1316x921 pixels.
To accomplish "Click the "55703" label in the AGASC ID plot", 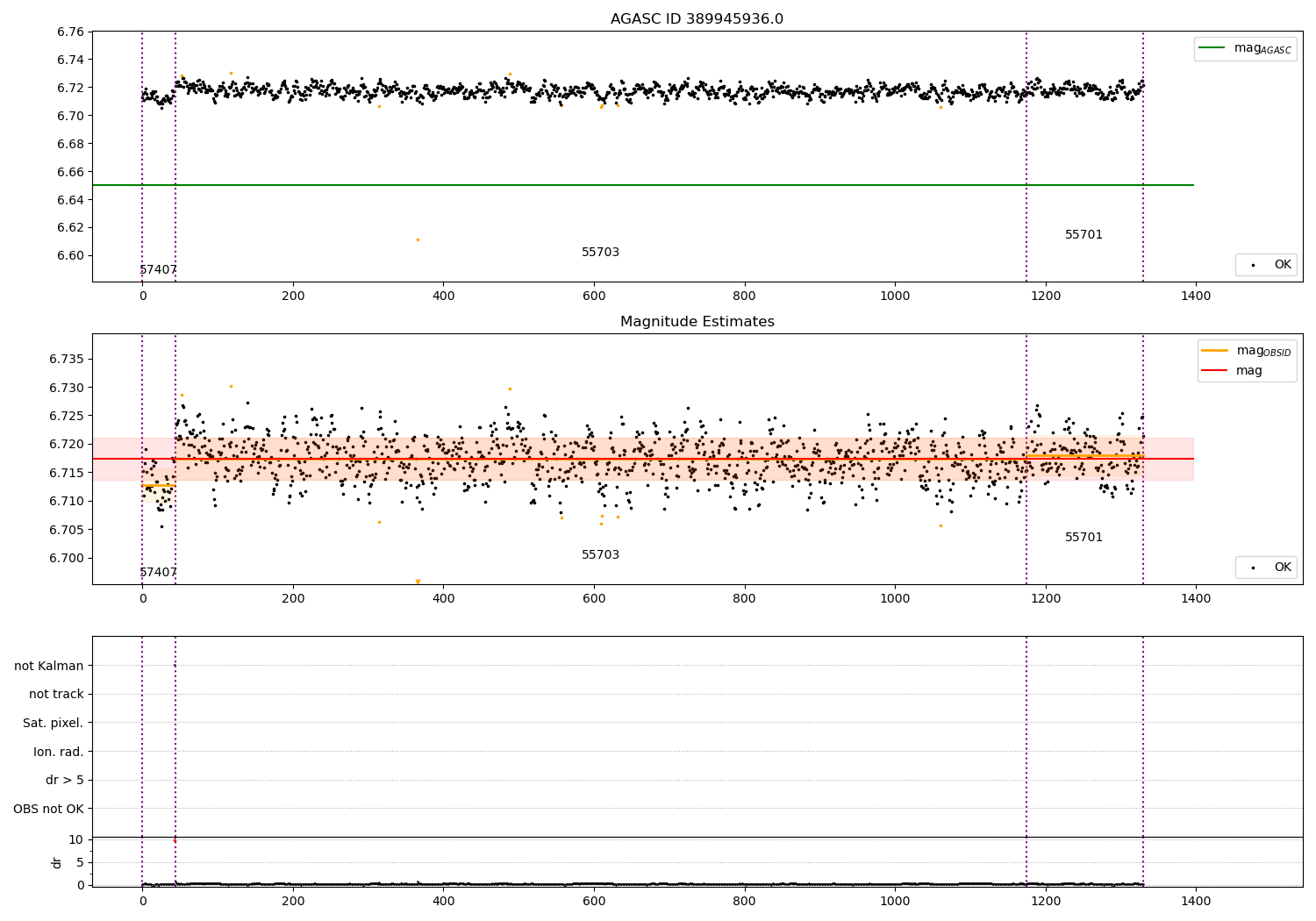I will 600,253.
